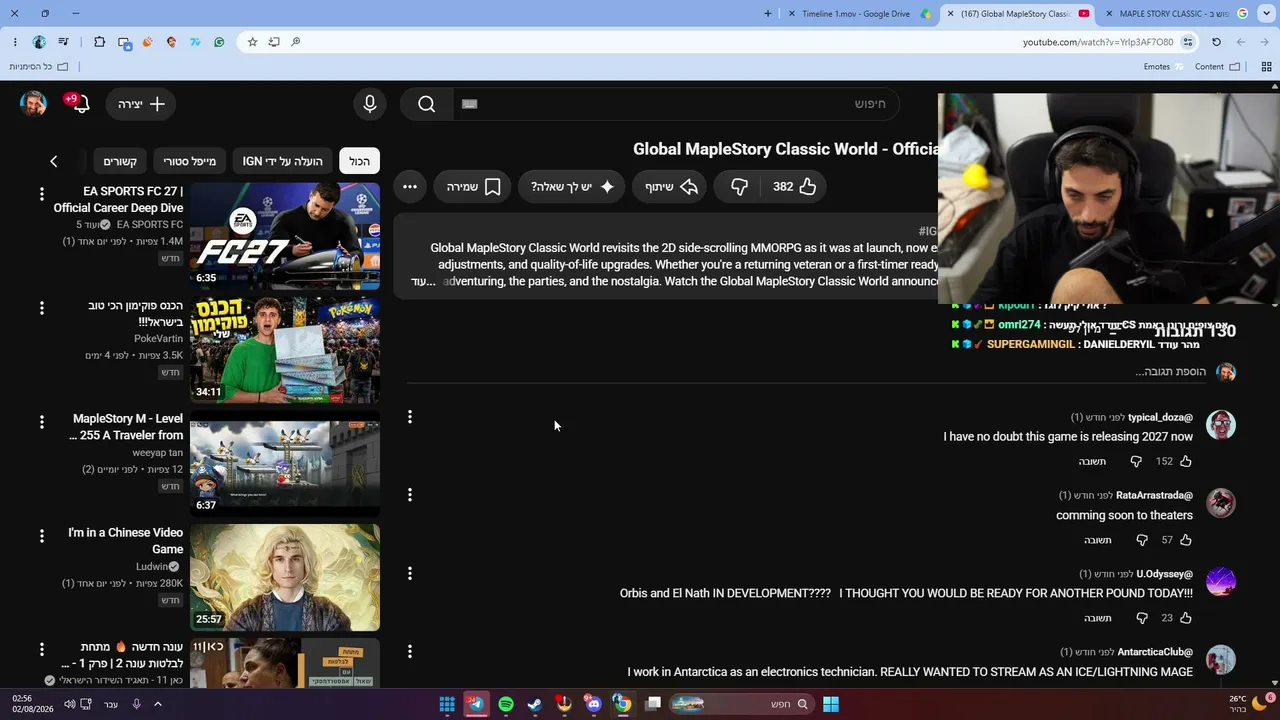Reload the page in the browser
The width and height of the screenshot is (1280, 720).
pyautogui.click(x=1216, y=42)
